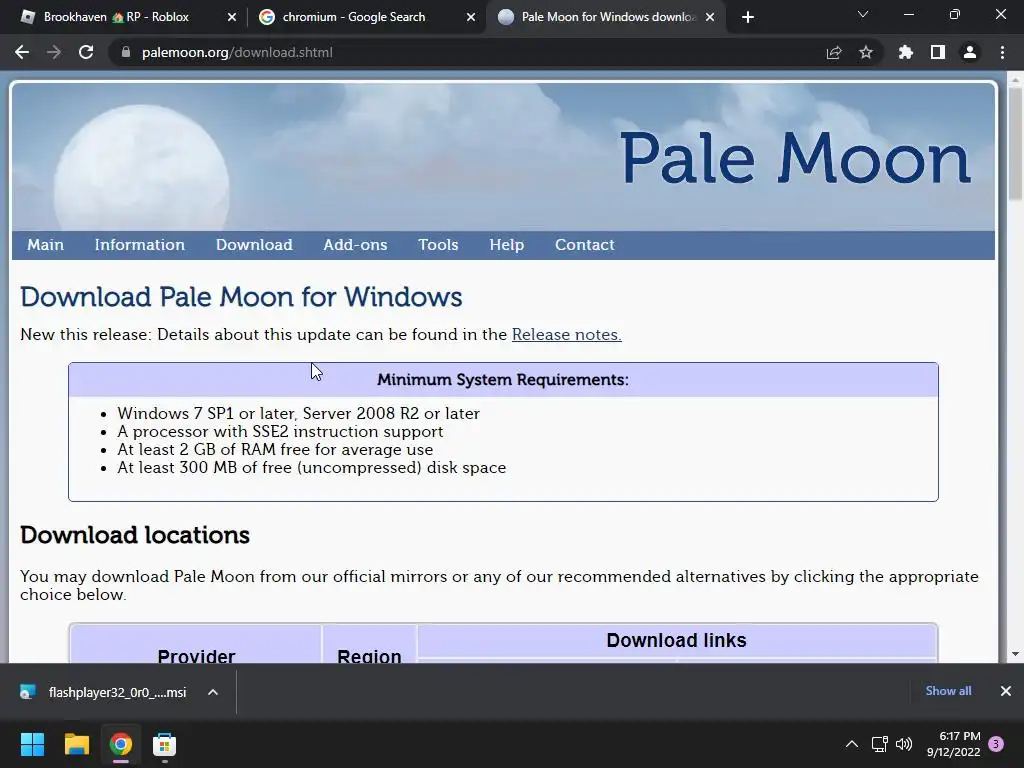The width and height of the screenshot is (1024, 768).
Task: Click the 2 GB of RAM requirement
Action: coord(275,450)
